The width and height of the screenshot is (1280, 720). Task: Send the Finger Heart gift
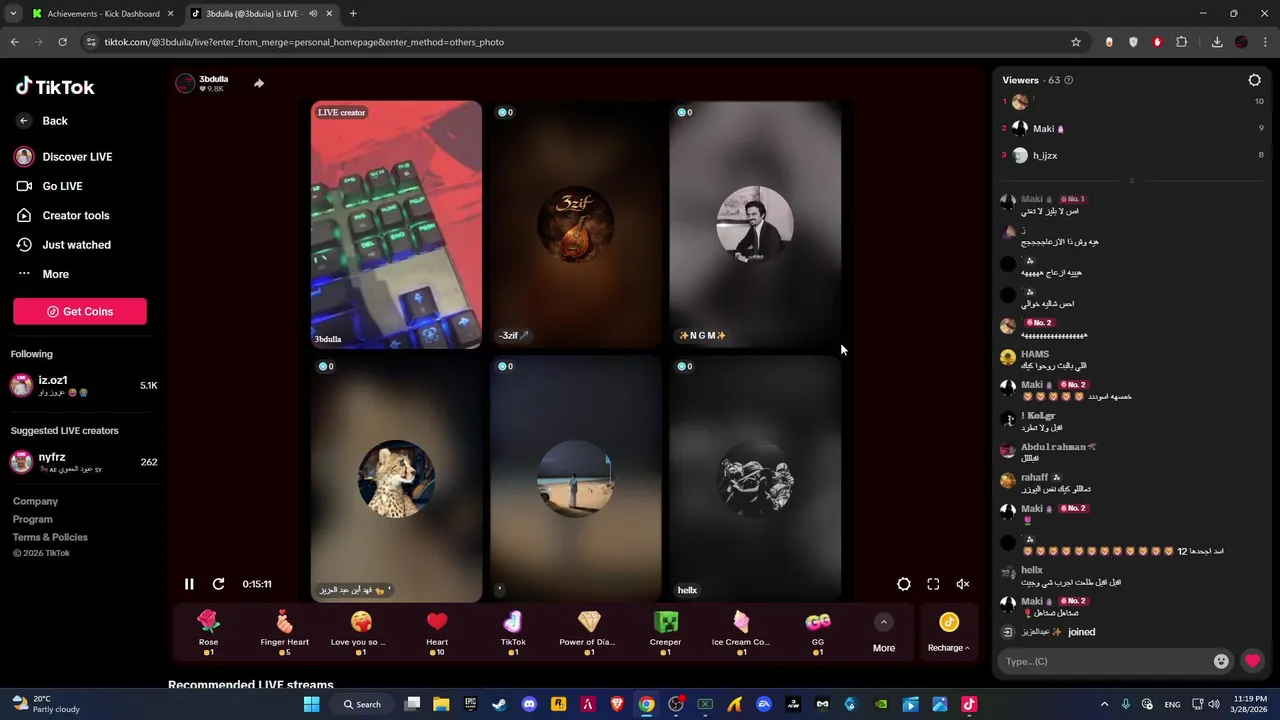pos(285,633)
